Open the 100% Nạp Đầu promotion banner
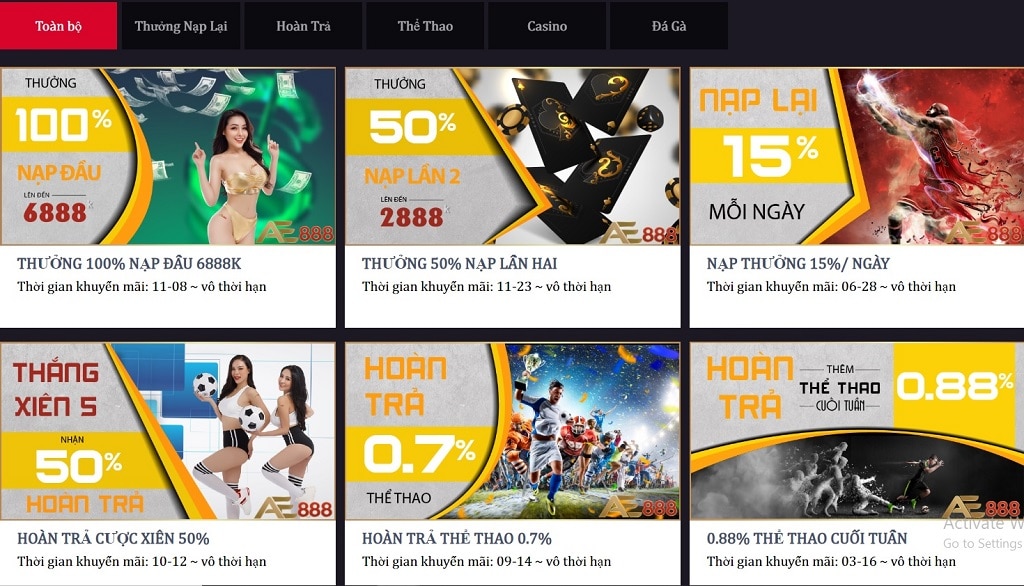 (x=168, y=156)
